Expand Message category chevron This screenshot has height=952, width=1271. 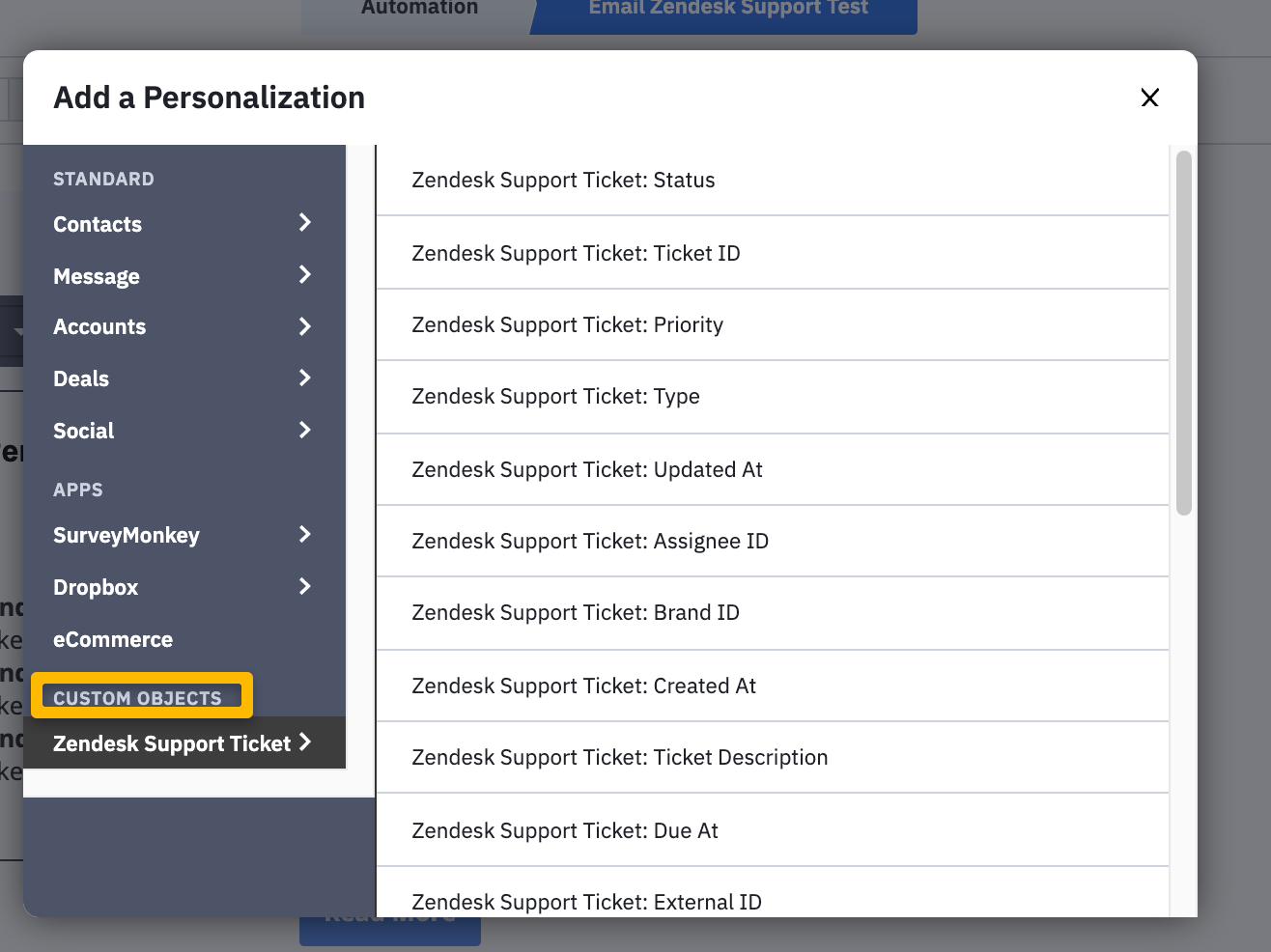tap(305, 275)
